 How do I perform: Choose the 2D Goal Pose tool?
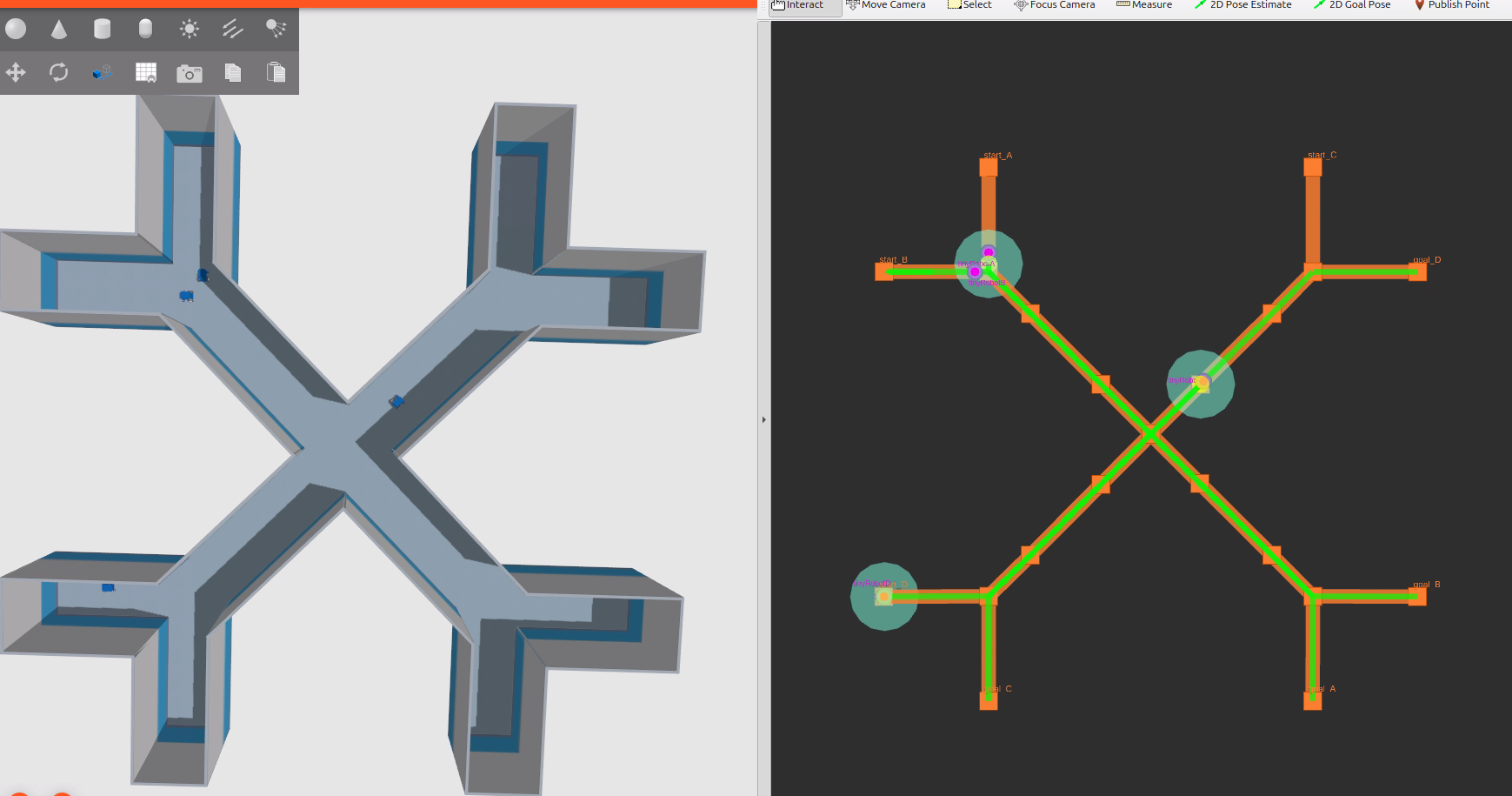(x=1351, y=5)
